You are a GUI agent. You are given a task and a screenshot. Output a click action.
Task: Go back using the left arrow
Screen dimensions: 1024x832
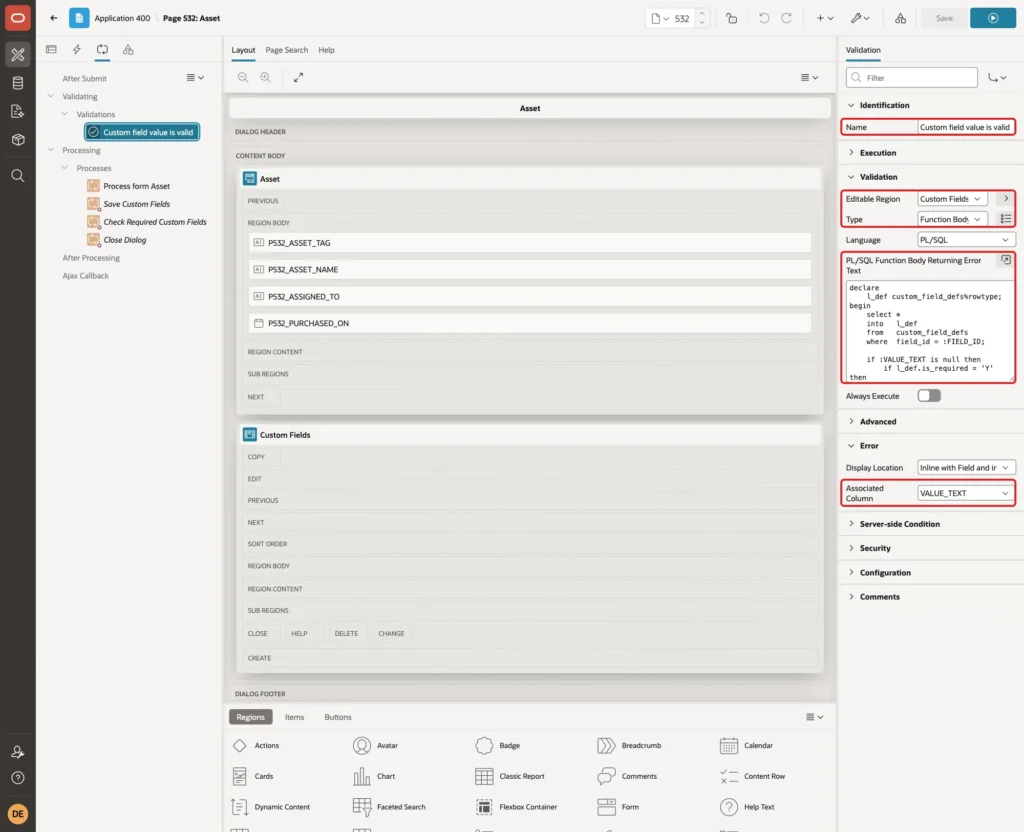tap(54, 18)
